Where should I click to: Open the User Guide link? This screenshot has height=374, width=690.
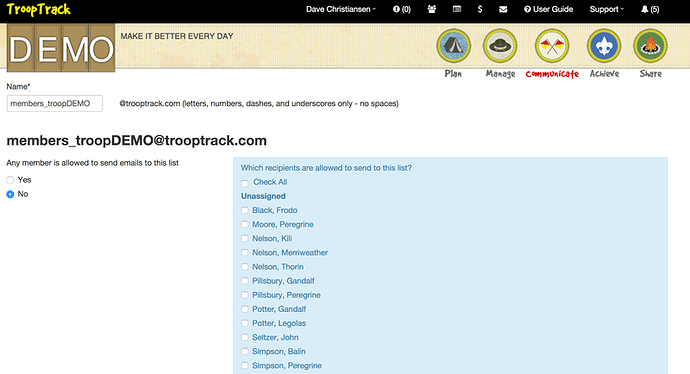point(548,9)
